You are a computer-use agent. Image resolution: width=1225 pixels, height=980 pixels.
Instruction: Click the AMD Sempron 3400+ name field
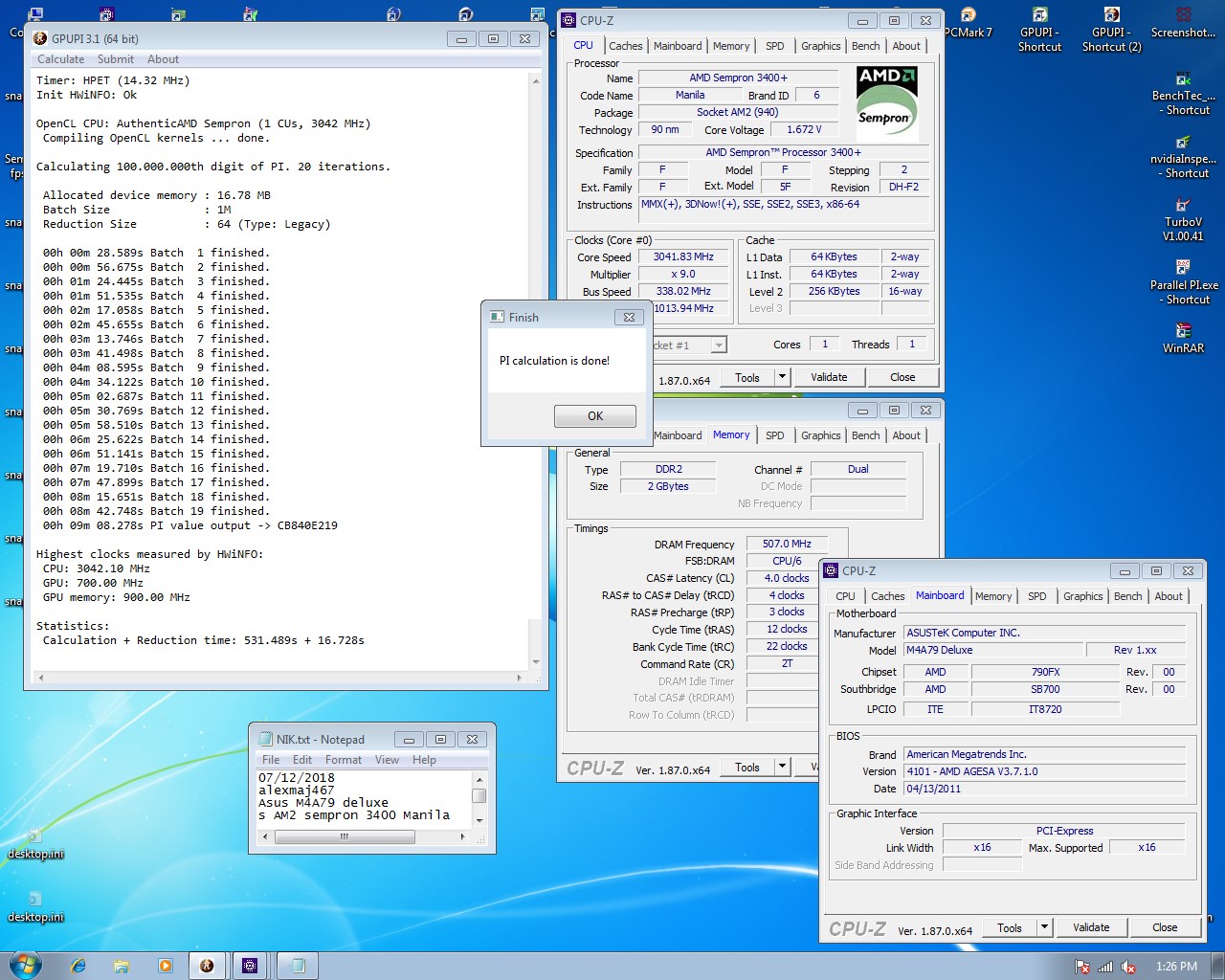tap(738, 78)
